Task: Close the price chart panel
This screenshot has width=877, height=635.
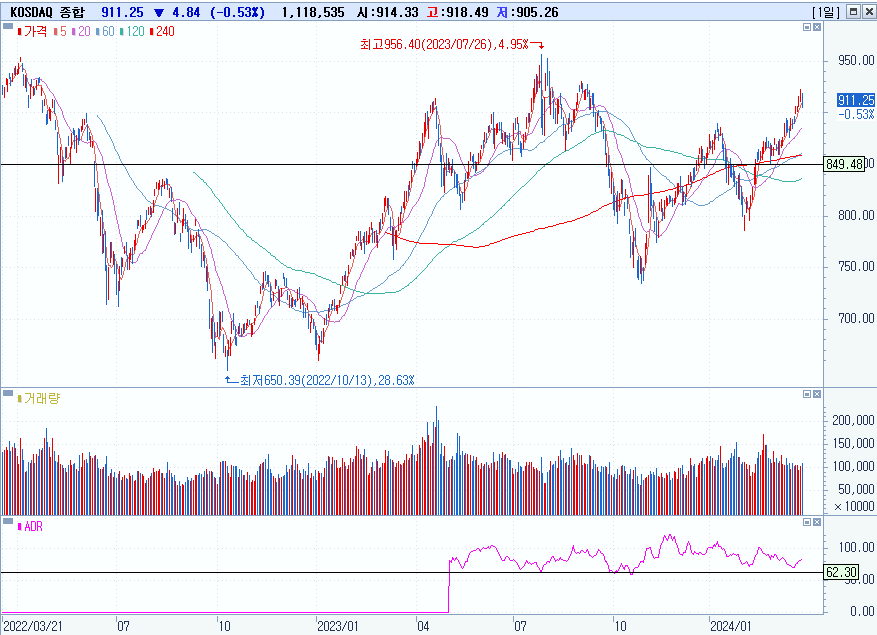Action: (817, 27)
